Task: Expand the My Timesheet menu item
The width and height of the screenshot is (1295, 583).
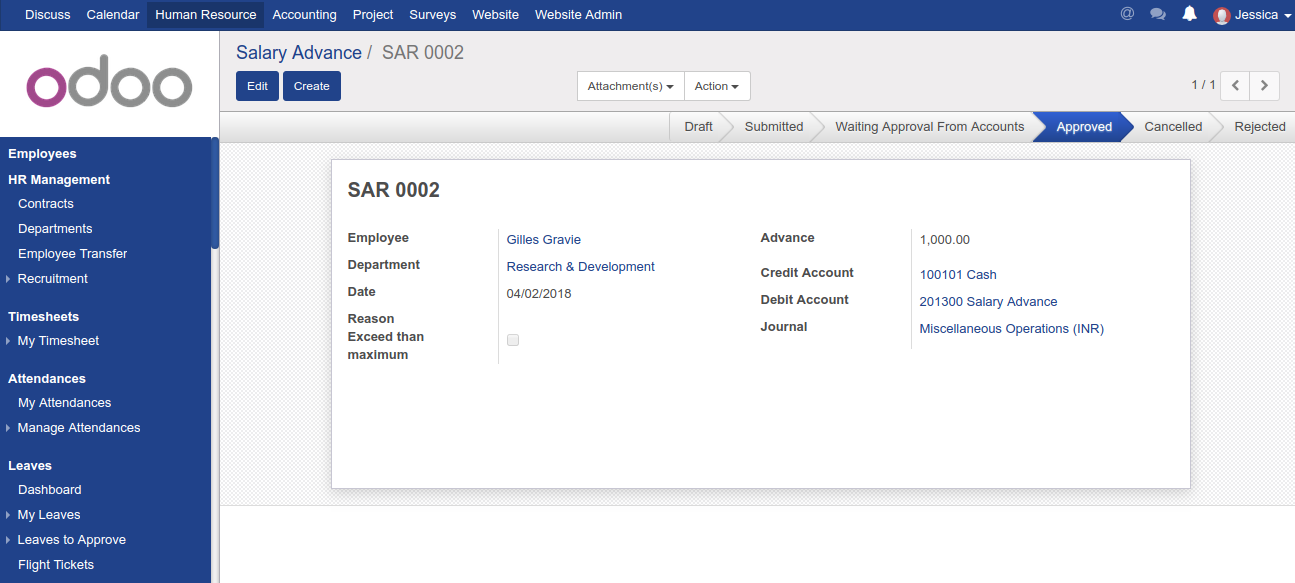Action: [58, 341]
